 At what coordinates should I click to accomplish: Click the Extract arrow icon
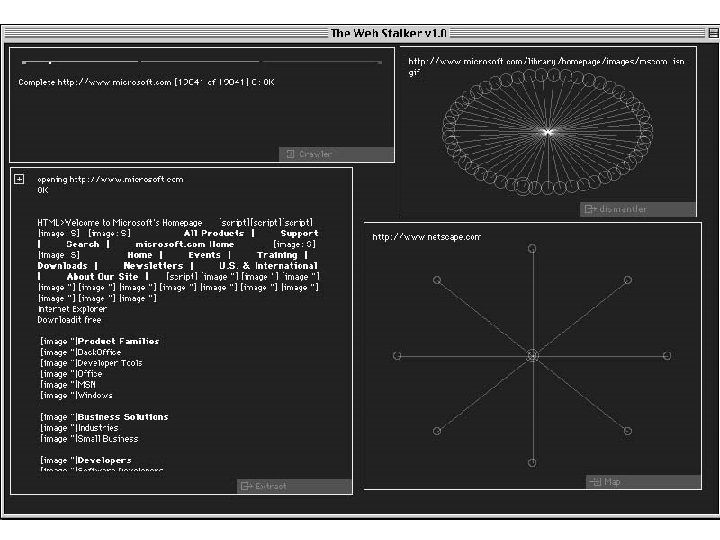coord(247,486)
